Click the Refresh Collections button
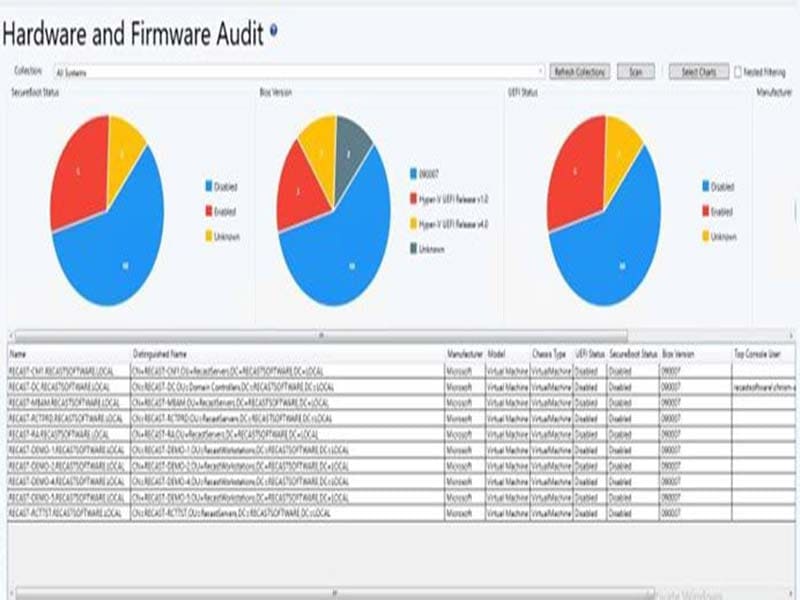This screenshot has width=800, height=600. pyautogui.click(x=580, y=72)
